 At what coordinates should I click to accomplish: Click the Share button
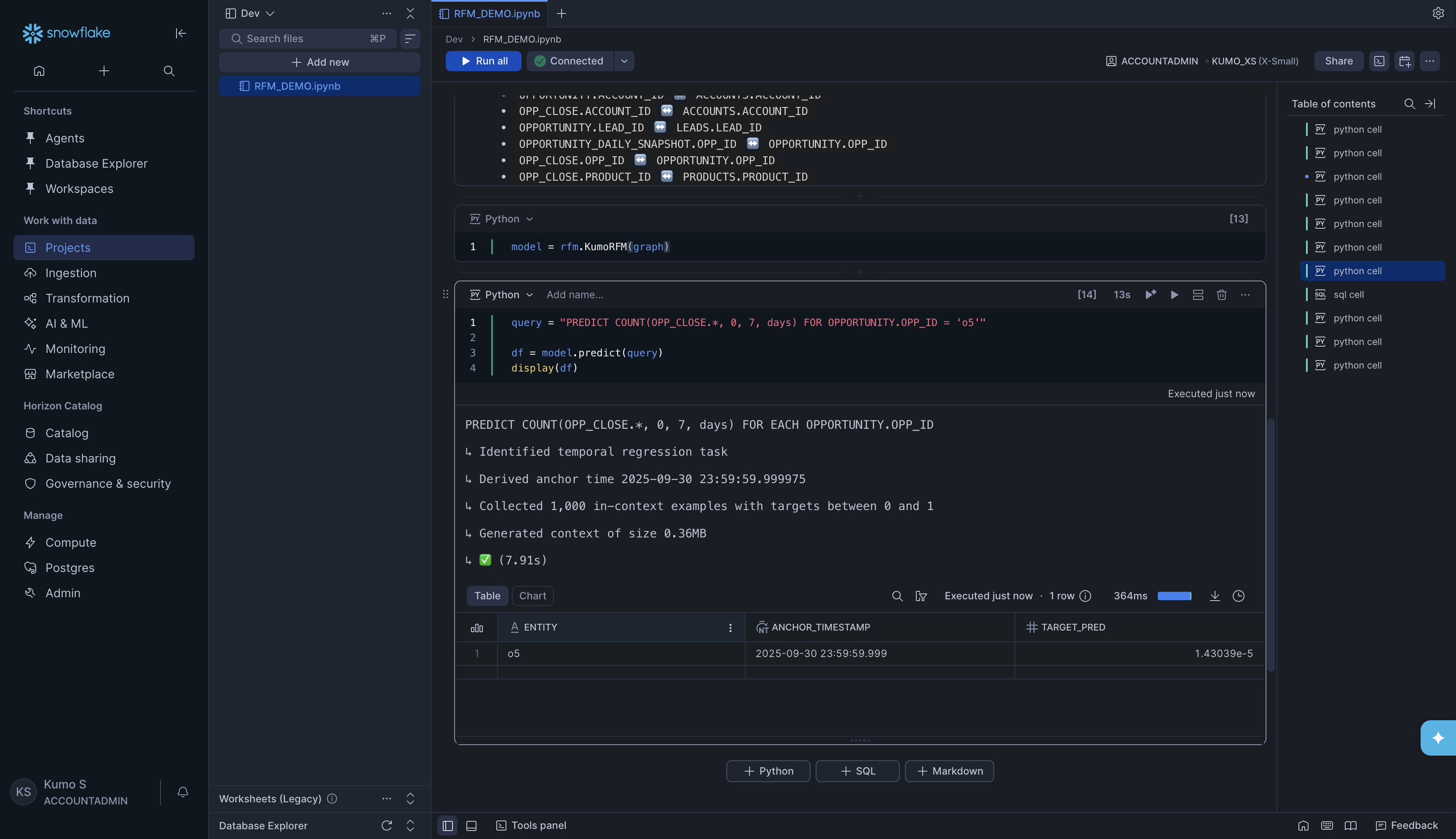coord(1338,61)
